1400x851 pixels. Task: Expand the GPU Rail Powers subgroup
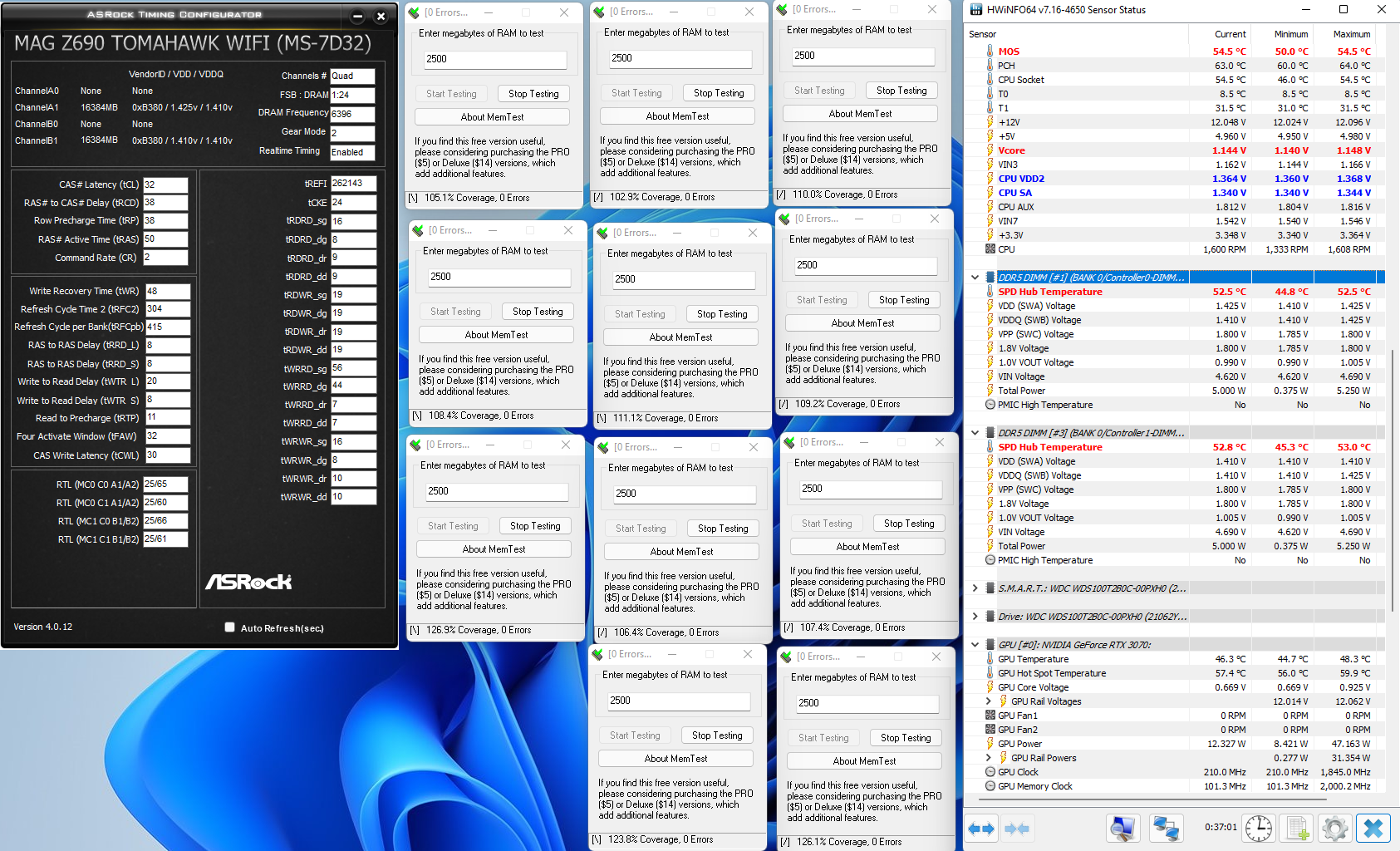click(x=988, y=758)
